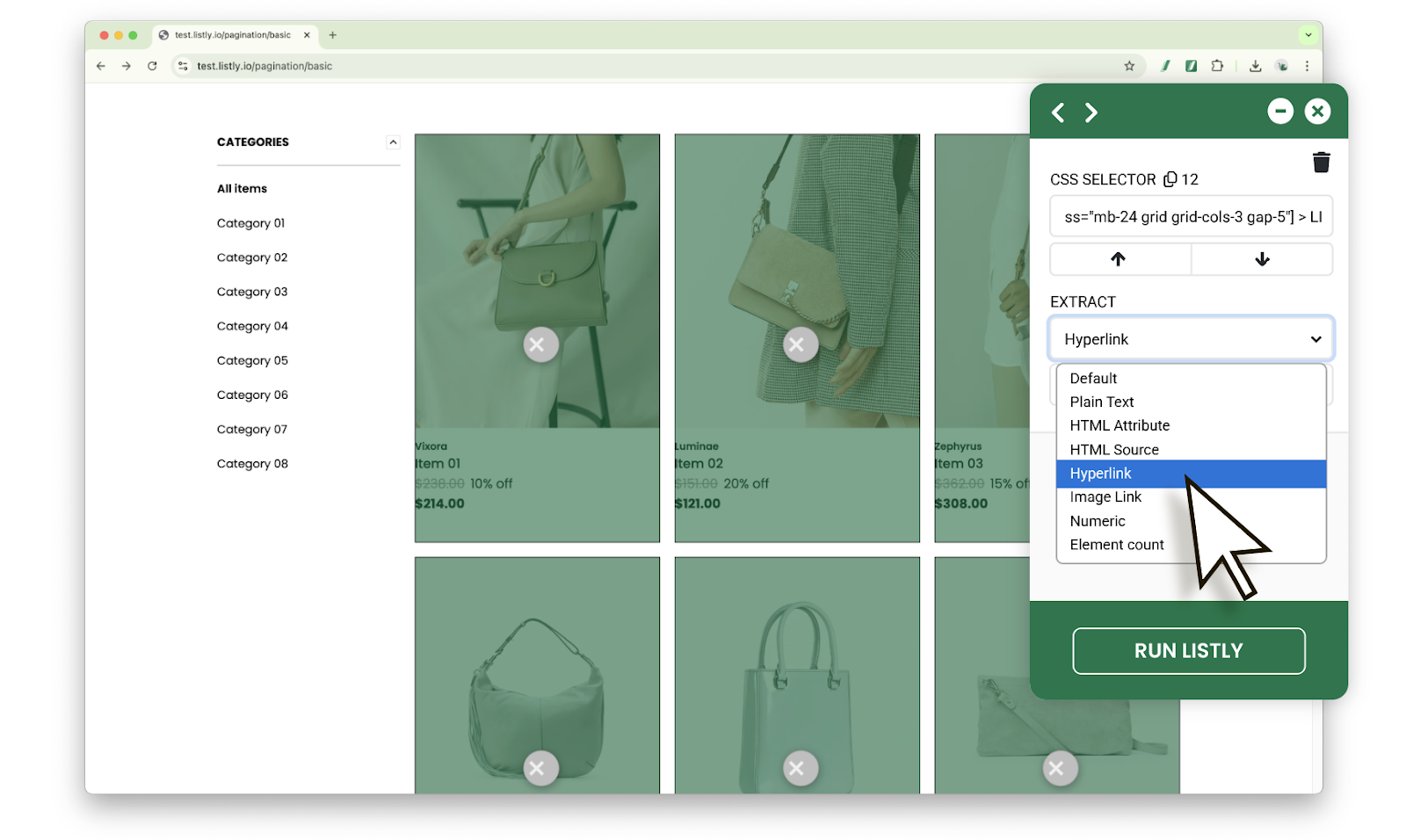
Task: Delete selector with the trash icon
Action: [x=1321, y=162]
